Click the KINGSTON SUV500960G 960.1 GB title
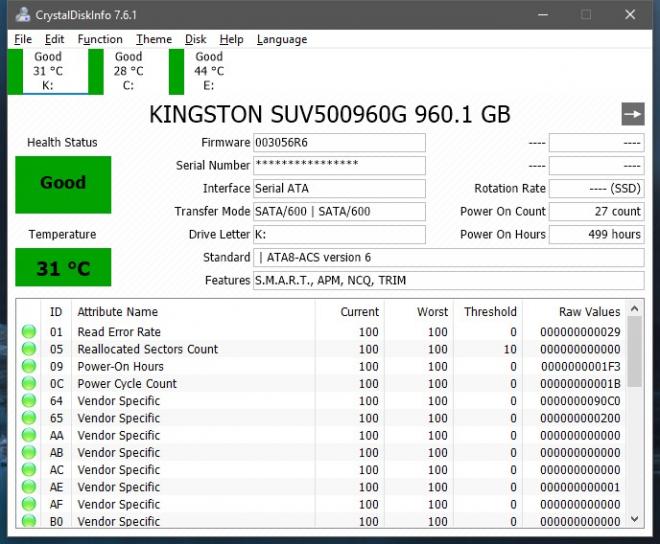Image resolution: width=660 pixels, height=544 pixels. point(330,114)
